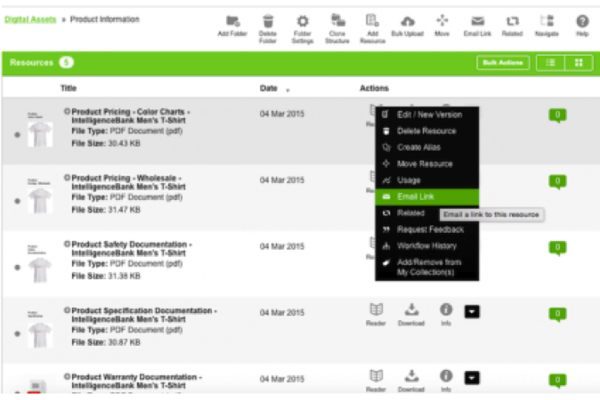Open Digital Assets breadcrumb link

30,20
